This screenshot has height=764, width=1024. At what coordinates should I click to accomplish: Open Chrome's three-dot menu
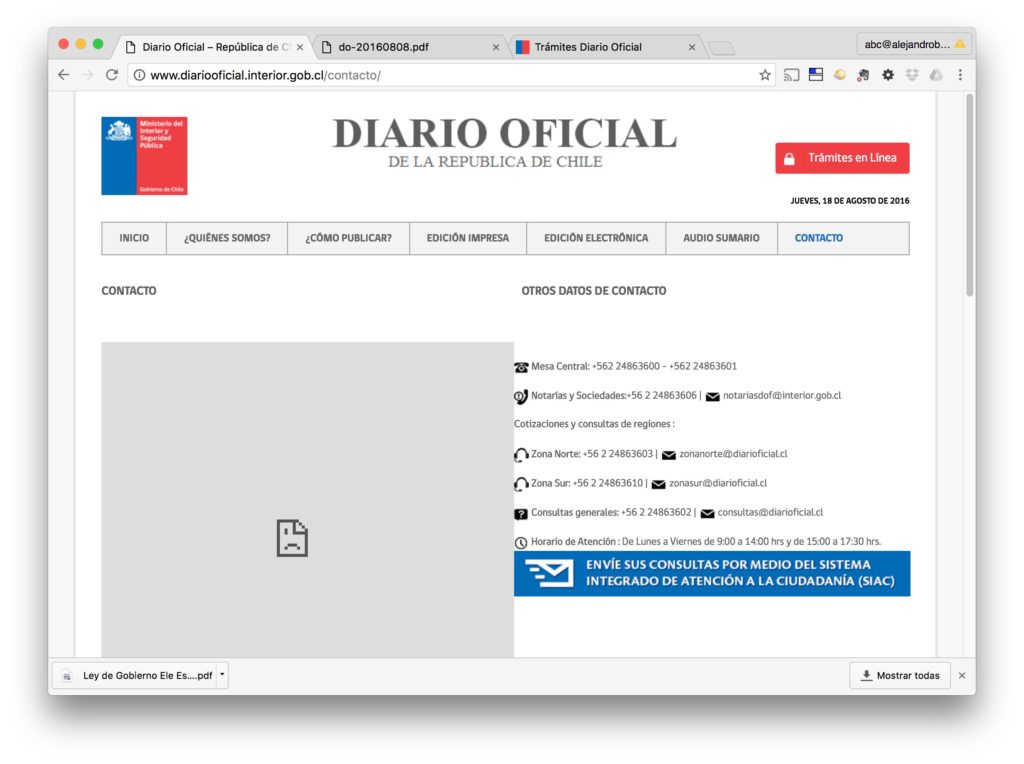[960, 75]
